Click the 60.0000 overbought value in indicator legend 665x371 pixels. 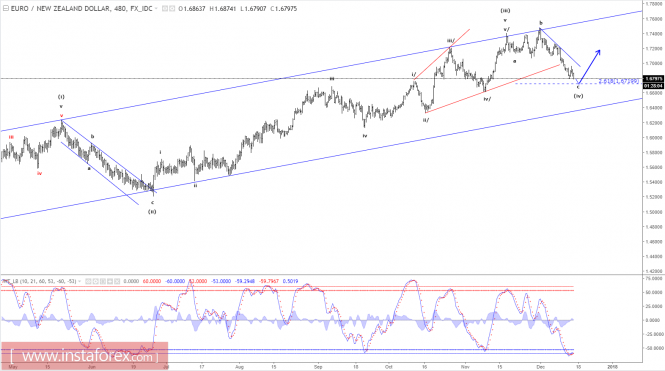tap(151, 281)
